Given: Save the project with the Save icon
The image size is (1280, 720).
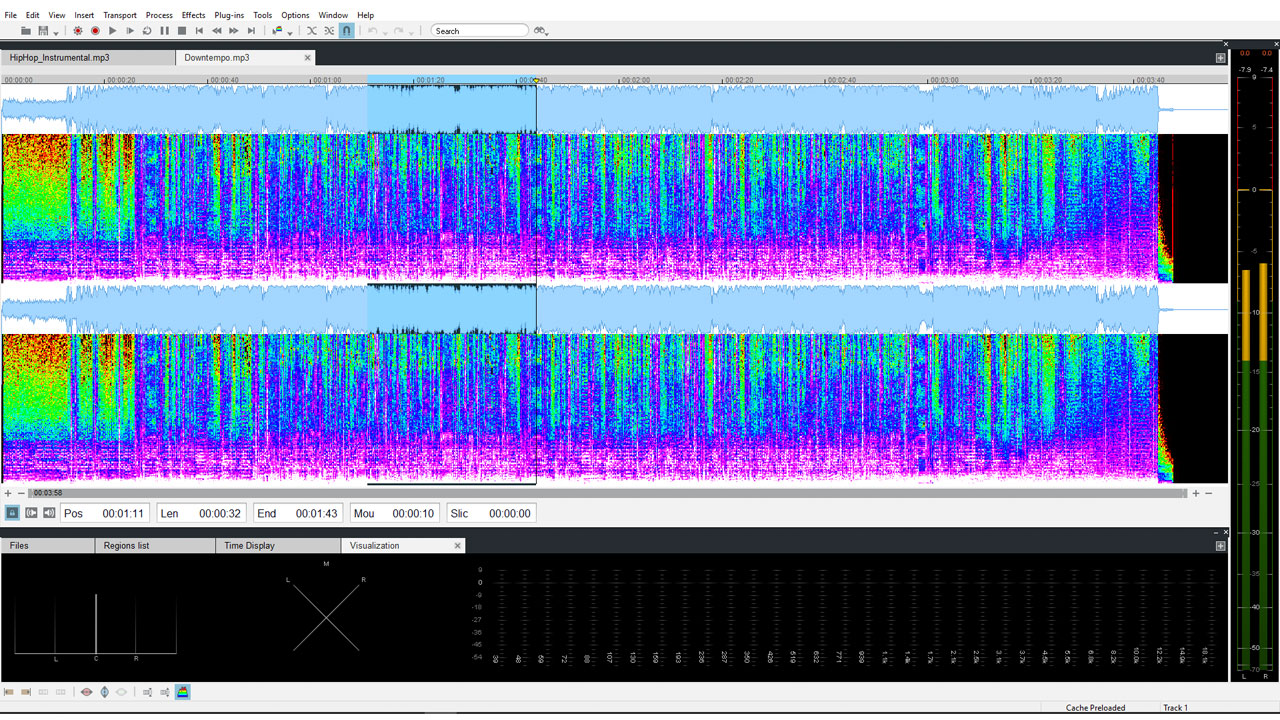Looking at the screenshot, I should [x=41, y=30].
